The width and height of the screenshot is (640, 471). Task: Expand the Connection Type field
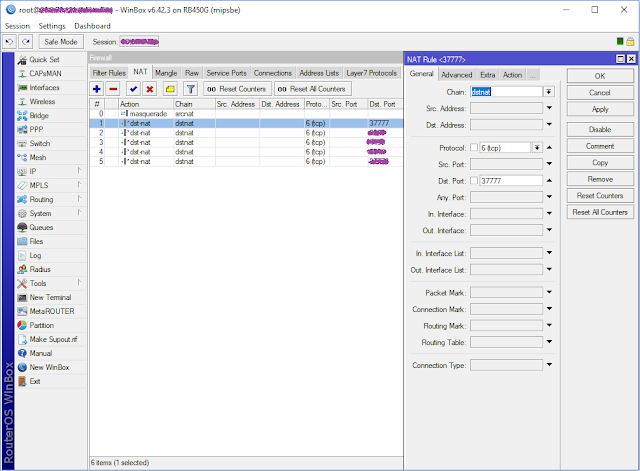(549, 365)
